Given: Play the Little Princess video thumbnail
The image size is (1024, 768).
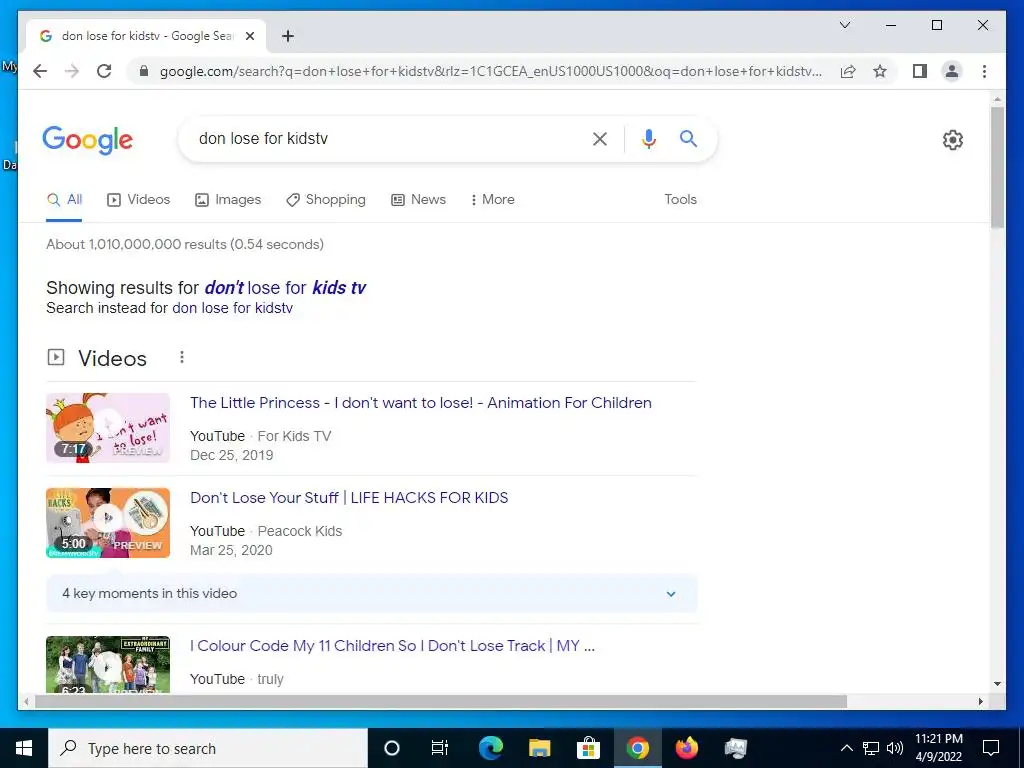Looking at the screenshot, I should point(108,428).
